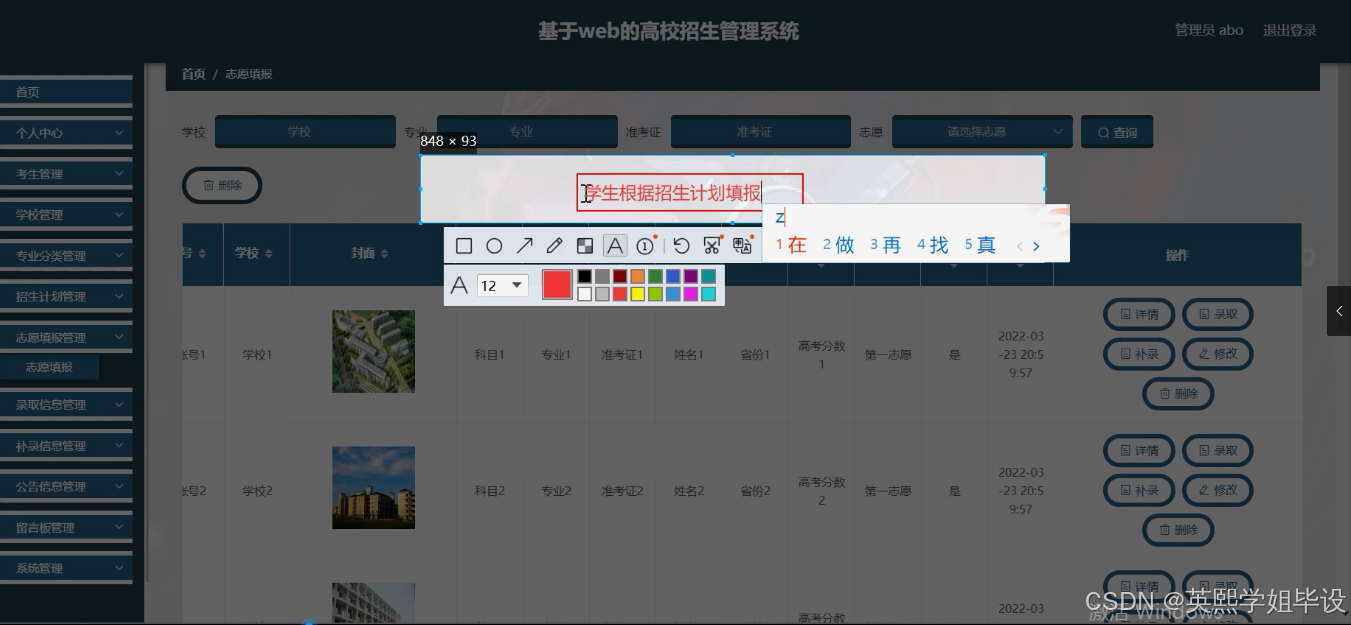Pick the black color swatch
This screenshot has height=625, width=1351.
click(585, 276)
